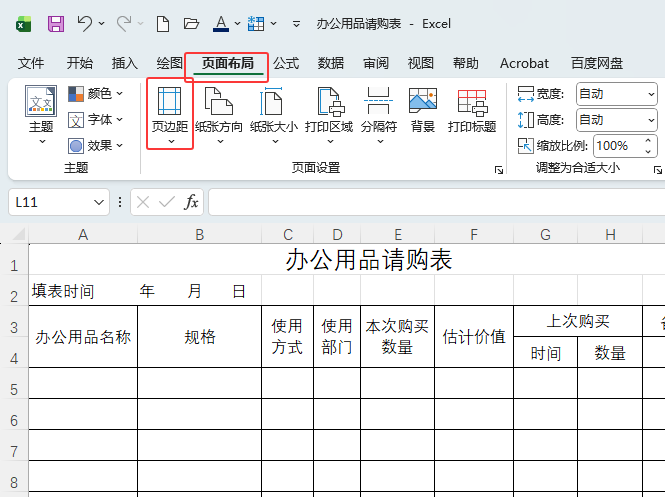Open the 字体 theme fonts menu

pos(95,120)
